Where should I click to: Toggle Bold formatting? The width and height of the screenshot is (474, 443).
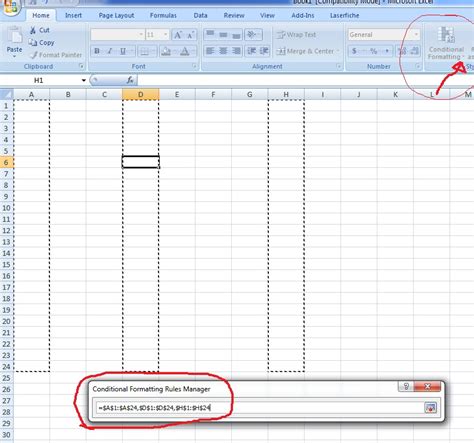point(97,51)
